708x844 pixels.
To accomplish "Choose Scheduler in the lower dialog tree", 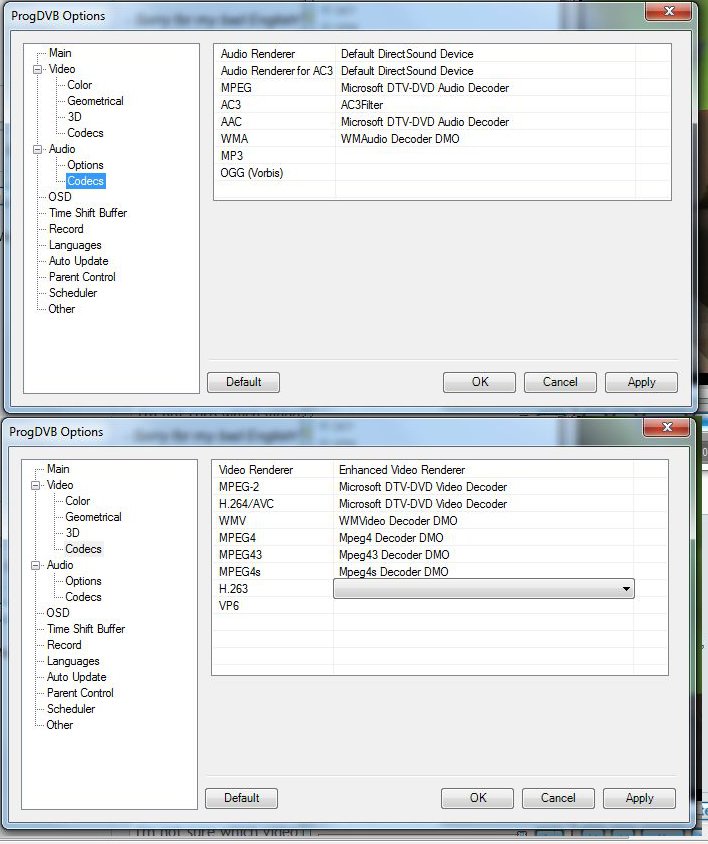I will pos(71,709).
